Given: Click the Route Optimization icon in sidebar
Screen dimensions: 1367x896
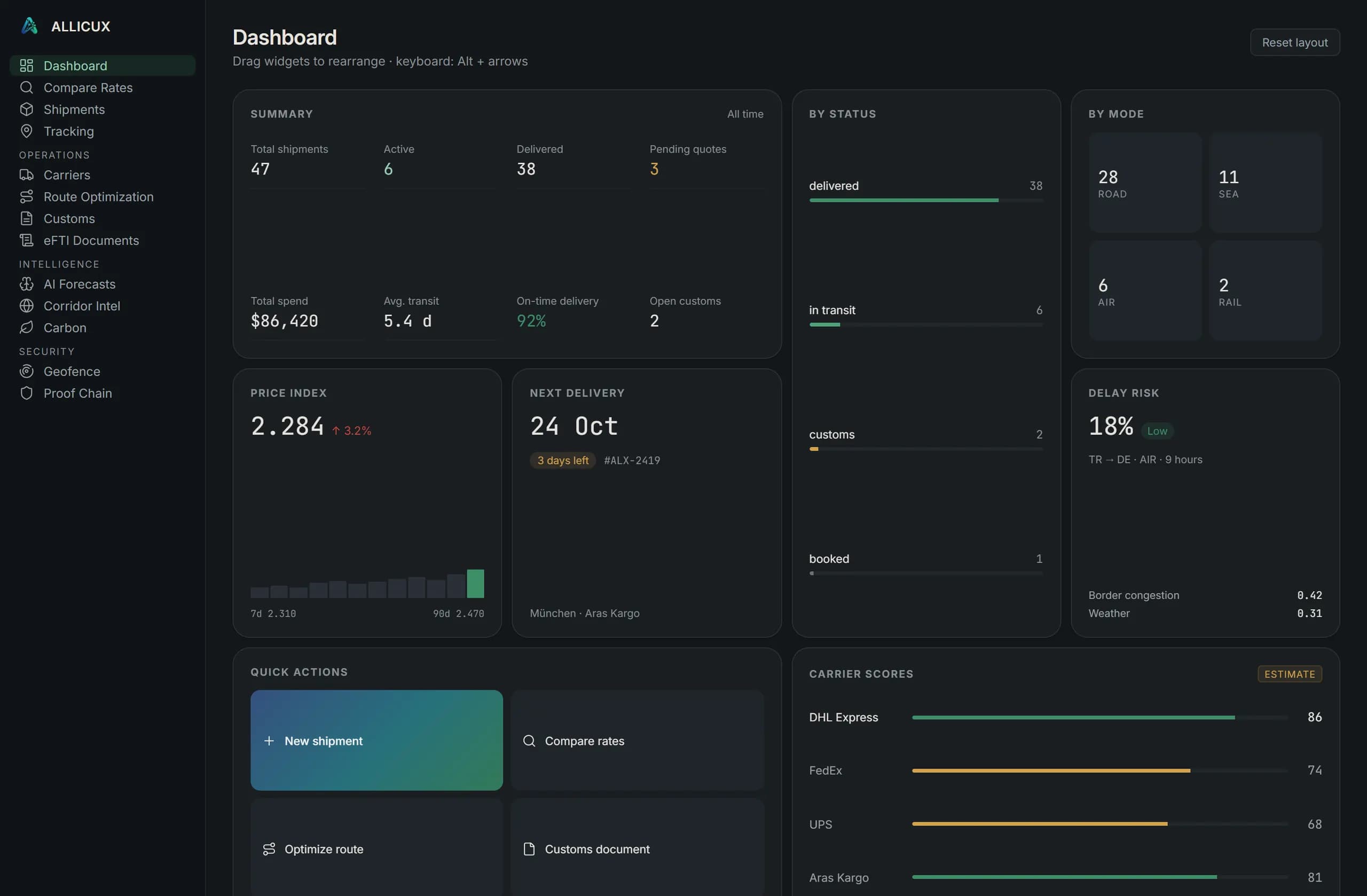Looking at the screenshot, I should pos(26,197).
